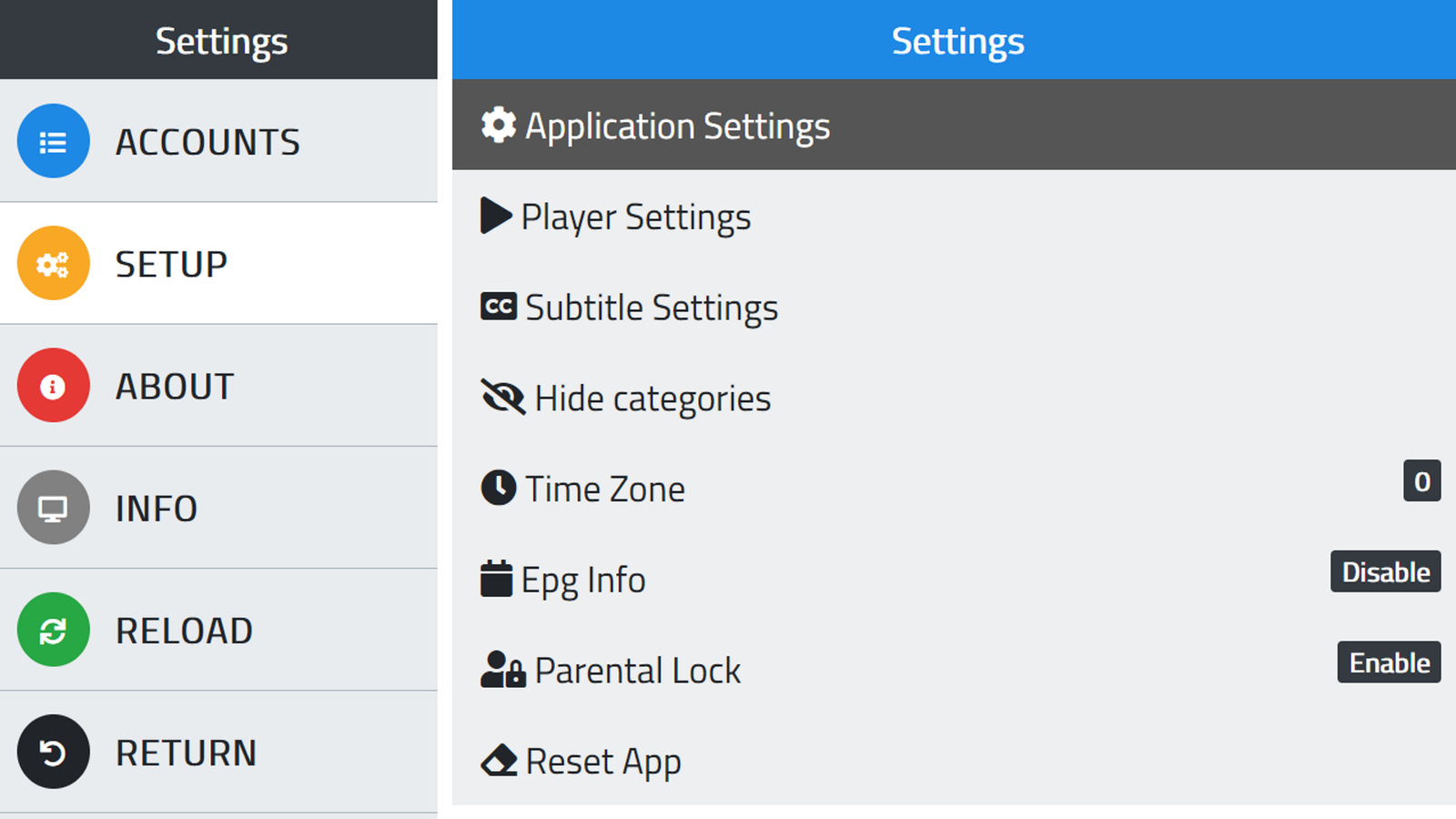Click the gray Info monitor icon
Screen dimensions: 1456x819
pyautogui.click(x=53, y=508)
